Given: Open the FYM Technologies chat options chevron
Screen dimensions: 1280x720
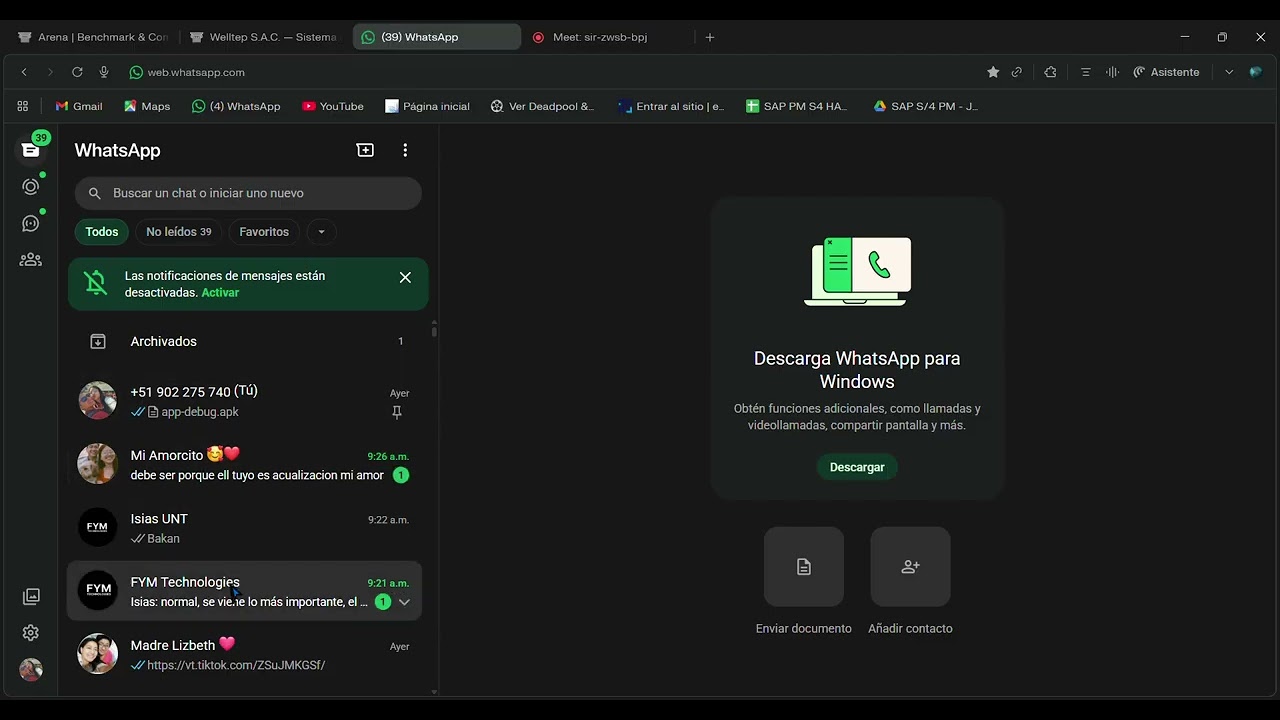Looking at the screenshot, I should click(404, 602).
